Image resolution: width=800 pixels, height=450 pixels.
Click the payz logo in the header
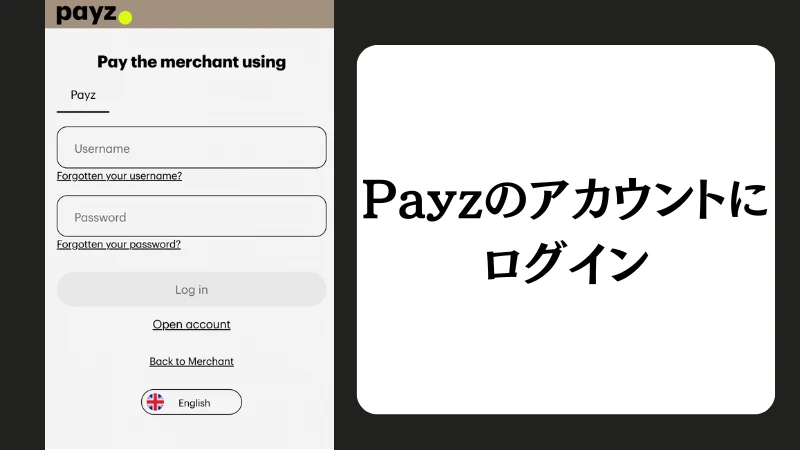94,14
